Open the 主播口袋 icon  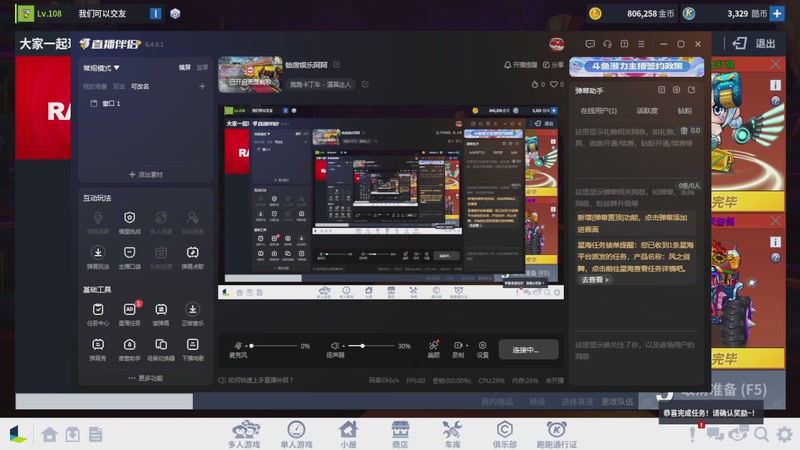point(130,257)
